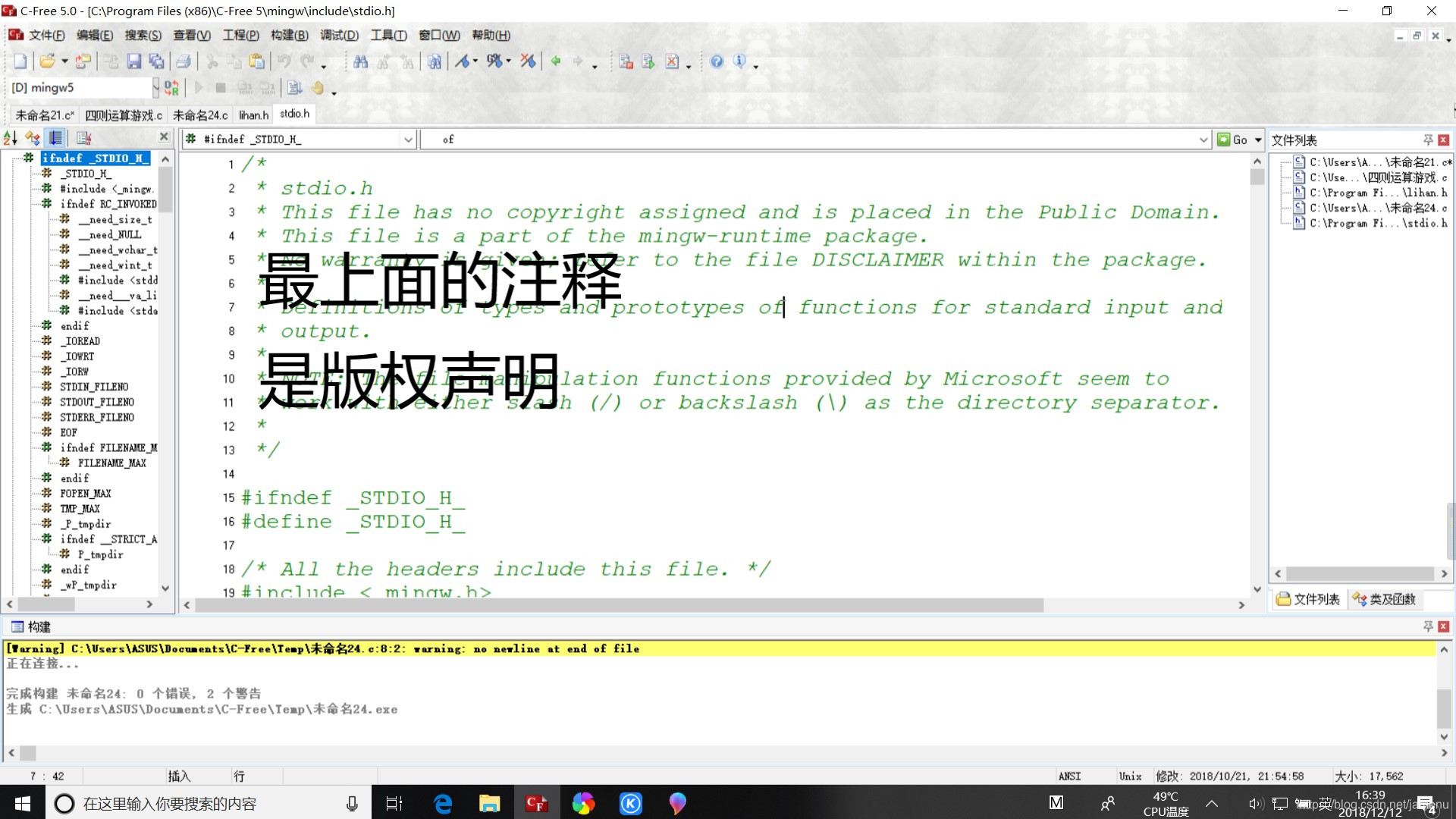Click the toggle bookmark icon

tap(462, 61)
